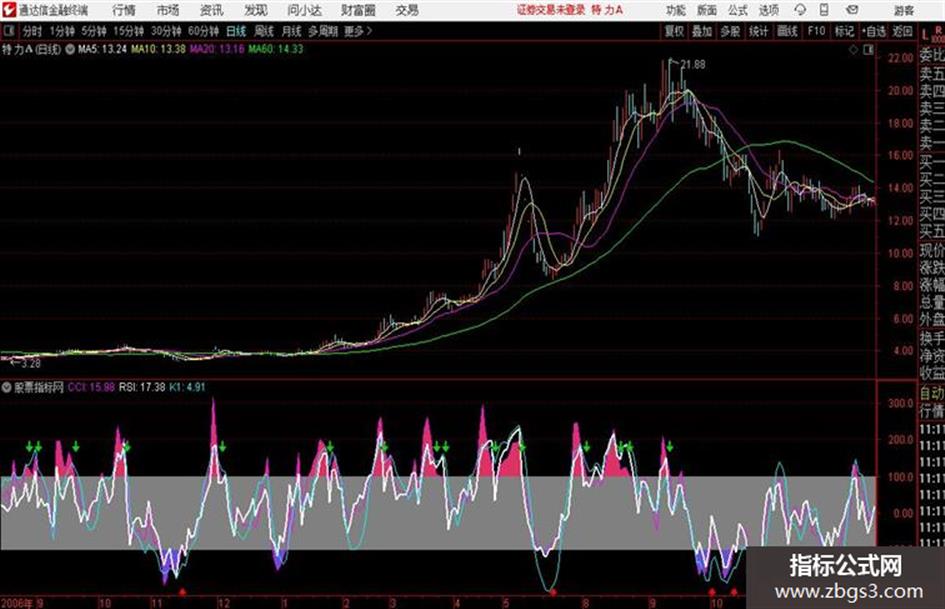The height and width of the screenshot is (609, 945).
Task: Toggle the left panel icon before 分时
Action: pyautogui.click(x=8, y=31)
